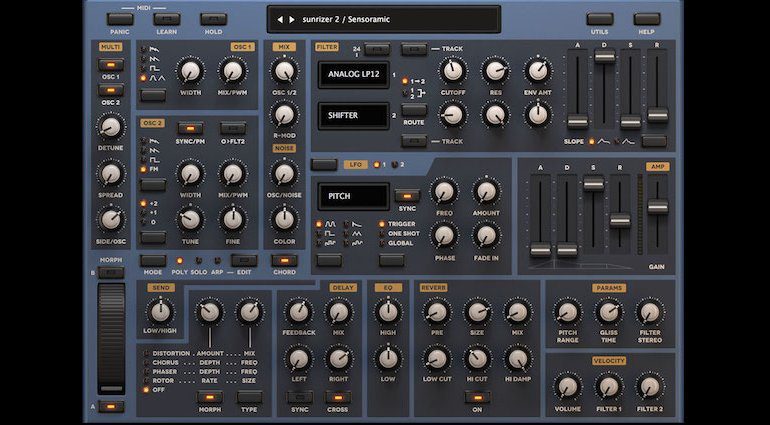Open the ANALOG LP12 filter type selector

(x=352, y=73)
